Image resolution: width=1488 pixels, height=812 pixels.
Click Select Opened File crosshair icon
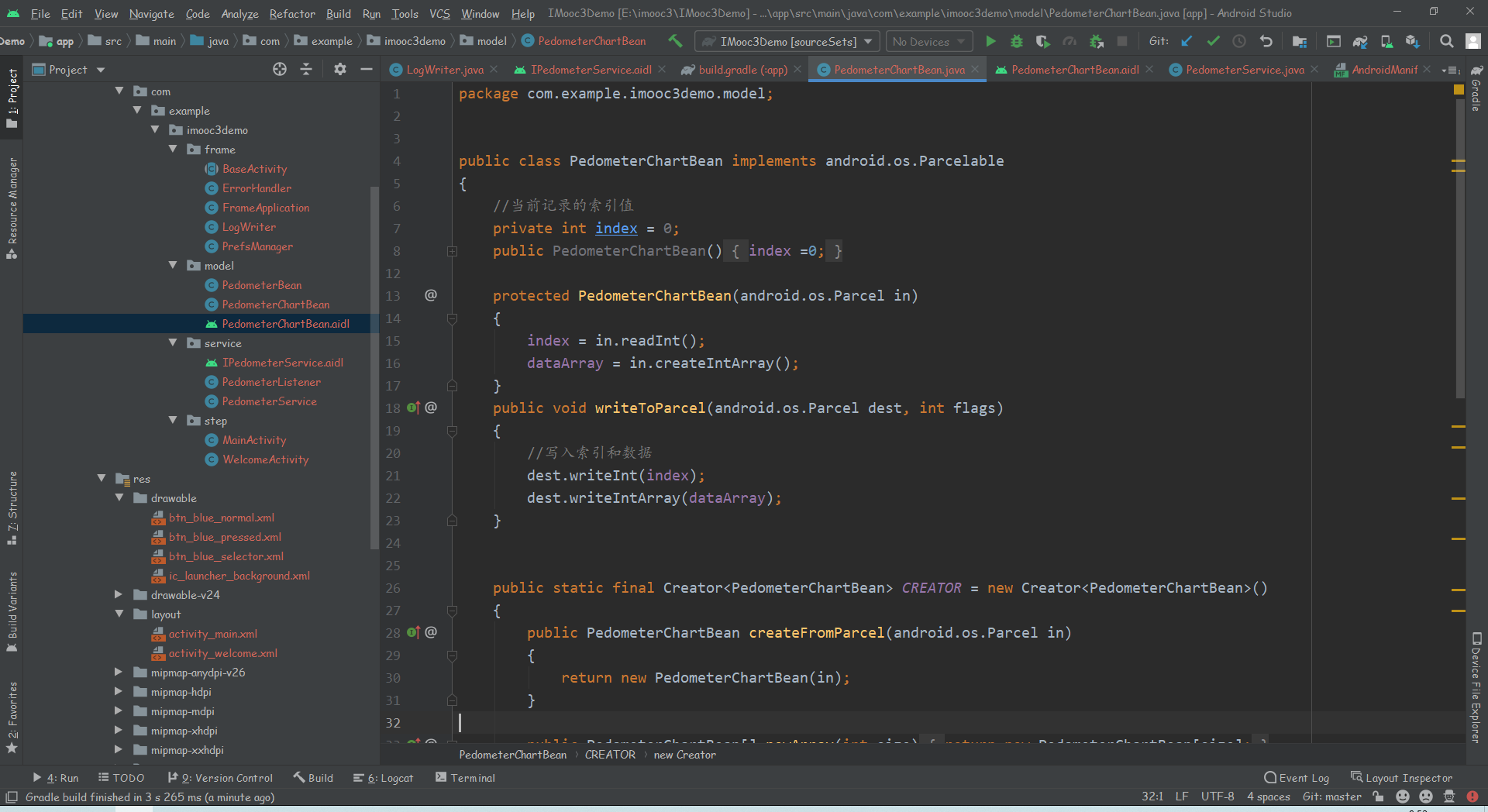coord(280,69)
